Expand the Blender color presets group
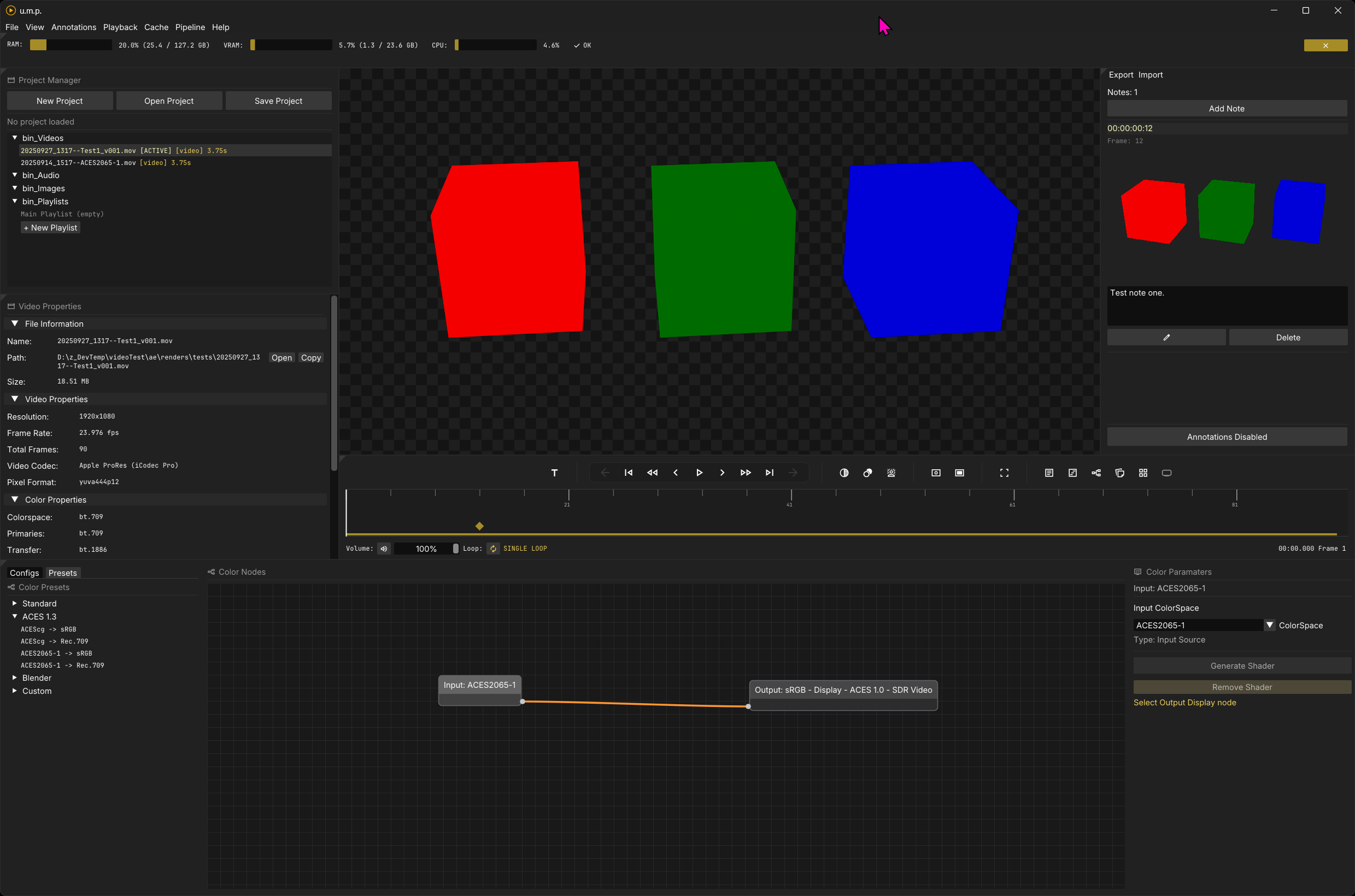Image resolution: width=1355 pixels, height=896 pixels. point(15,677)
